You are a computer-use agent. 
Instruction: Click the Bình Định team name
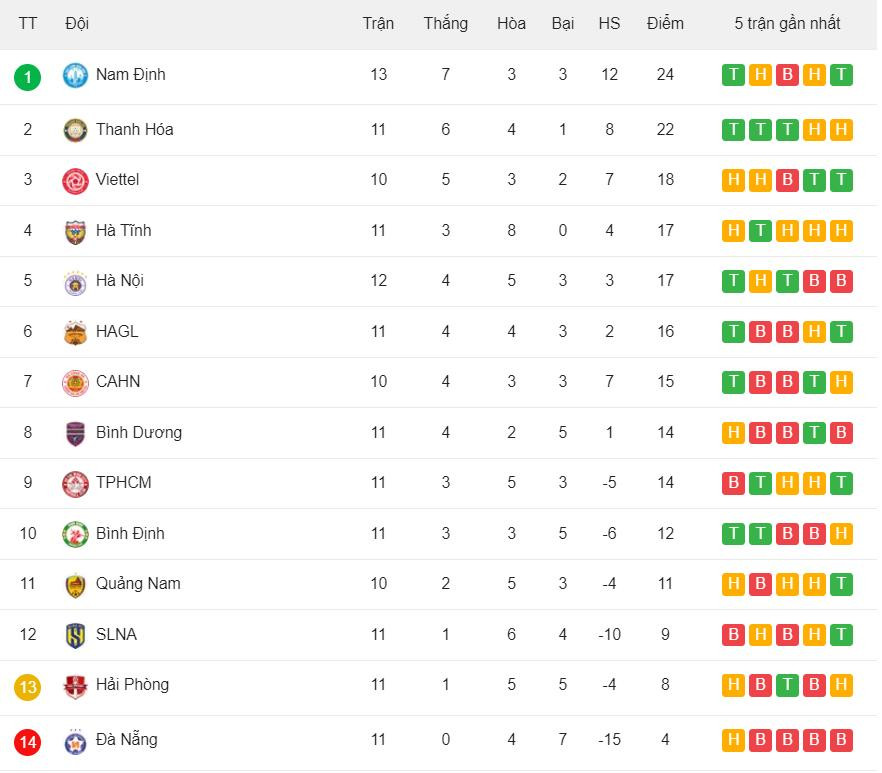(130, 533)
